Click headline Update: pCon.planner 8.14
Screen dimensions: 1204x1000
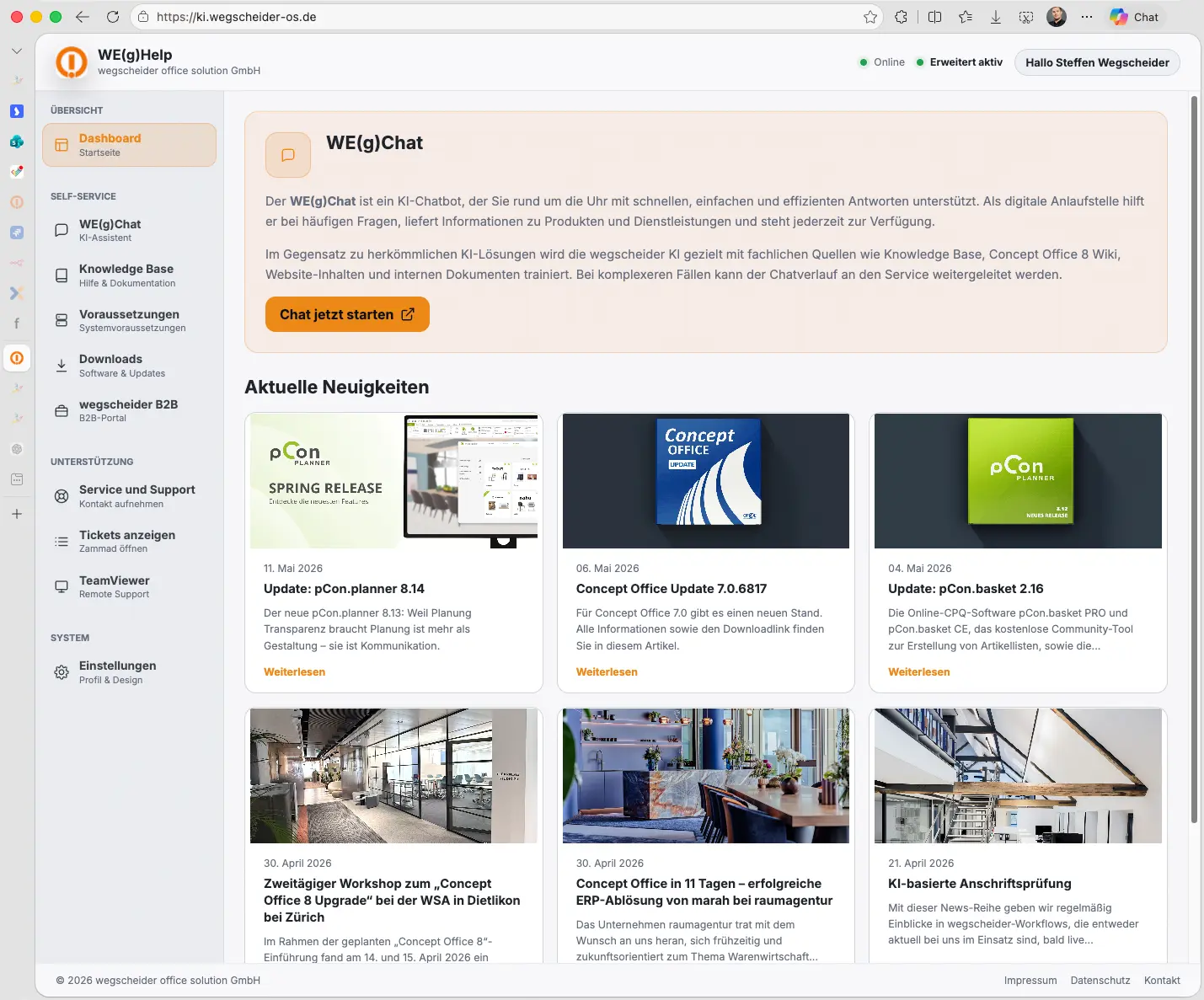click(x=344, y=589)
